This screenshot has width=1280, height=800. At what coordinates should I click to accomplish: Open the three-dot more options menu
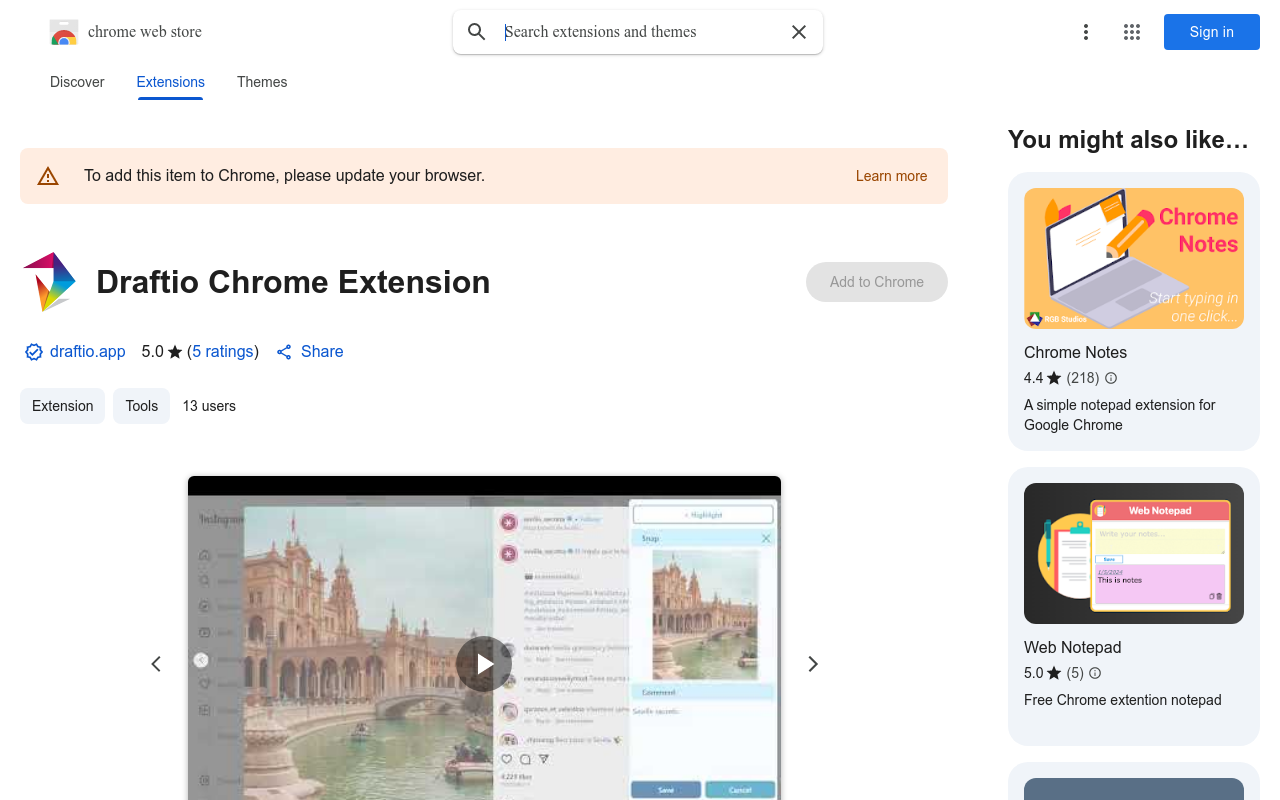(1086, 32)
